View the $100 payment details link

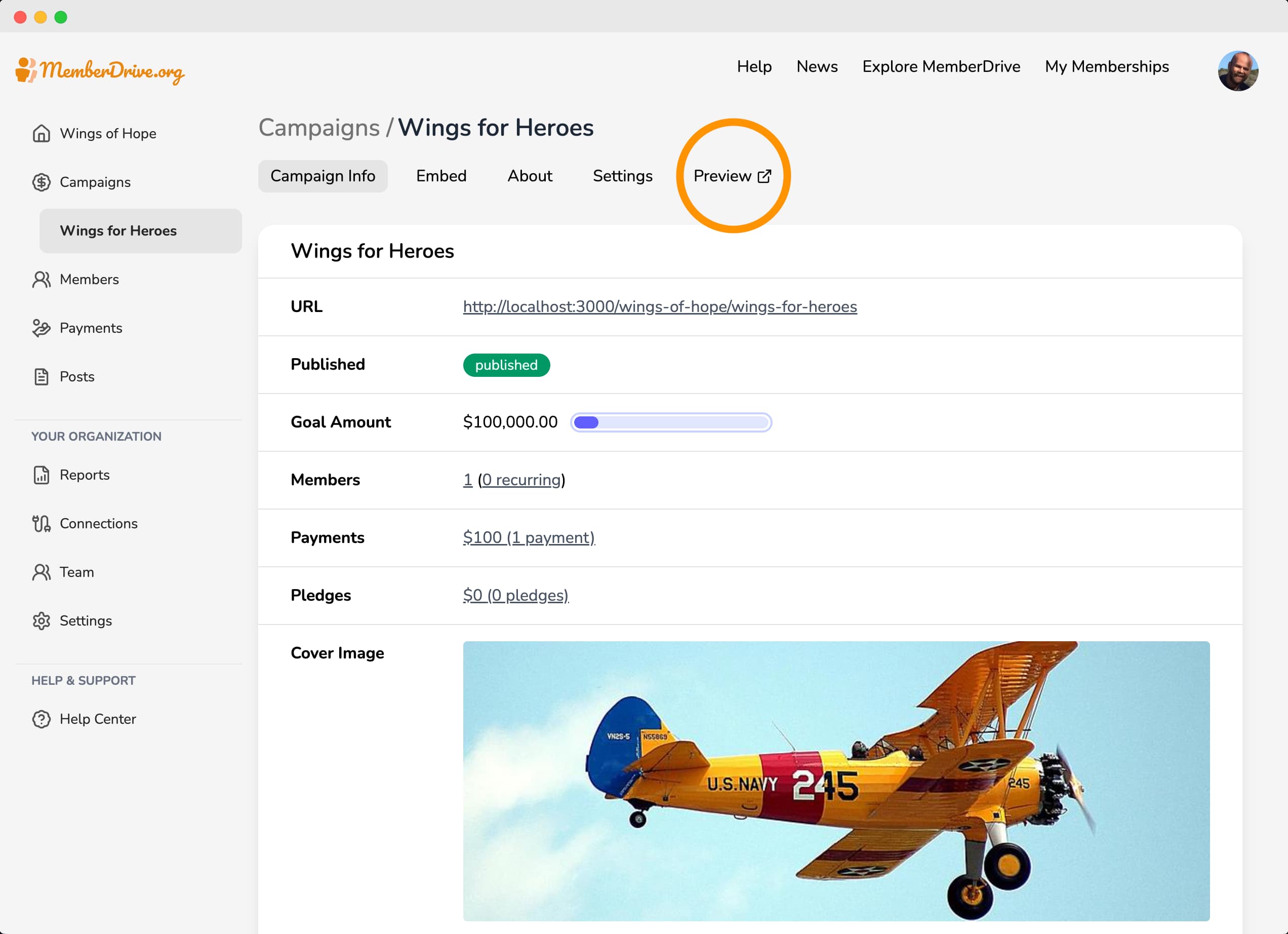tap(528, 537)
